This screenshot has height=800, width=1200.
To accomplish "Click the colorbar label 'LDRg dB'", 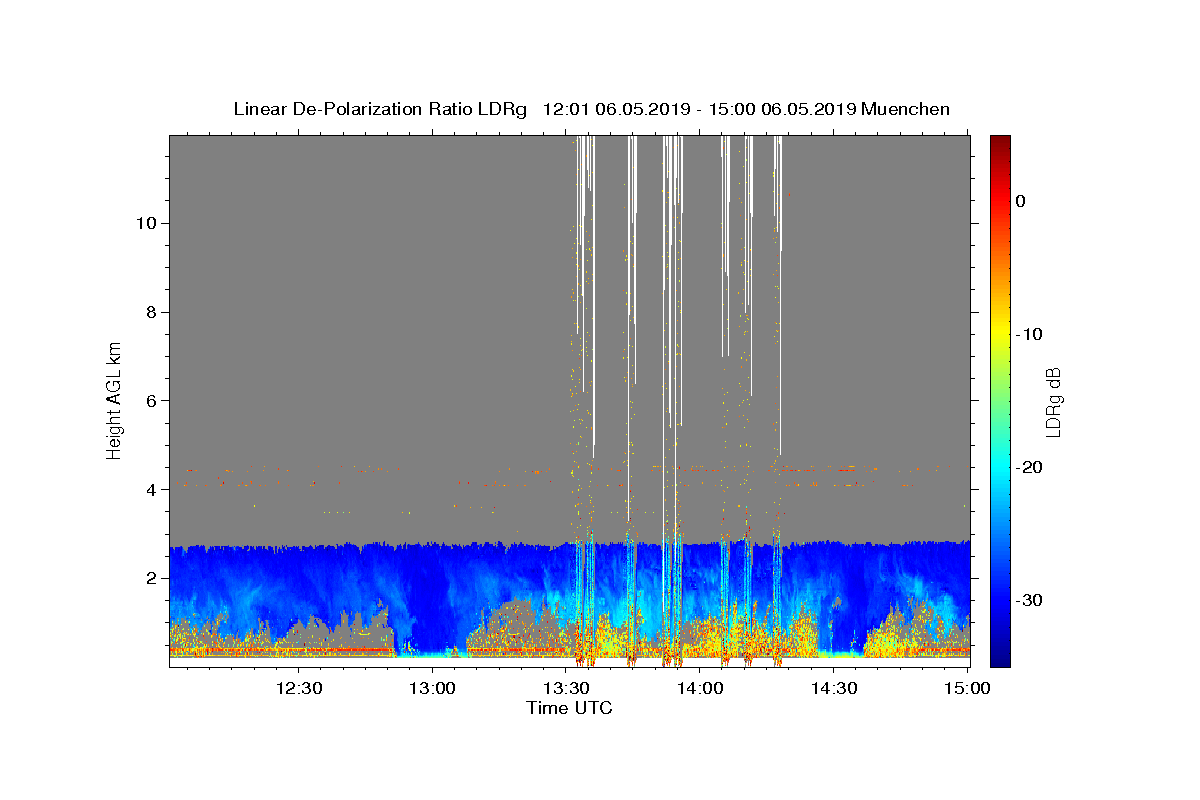I will 1053,401.
